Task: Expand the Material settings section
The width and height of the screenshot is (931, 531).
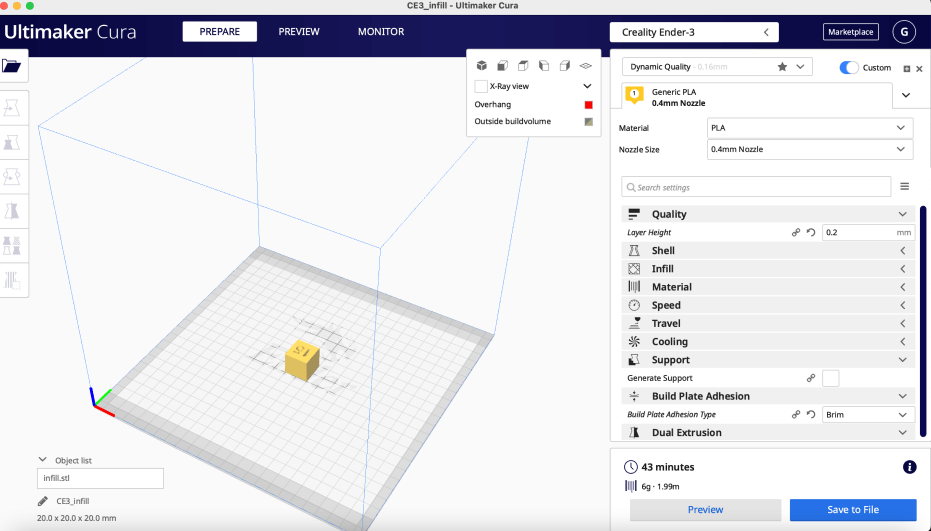Action: pos(768,287)
